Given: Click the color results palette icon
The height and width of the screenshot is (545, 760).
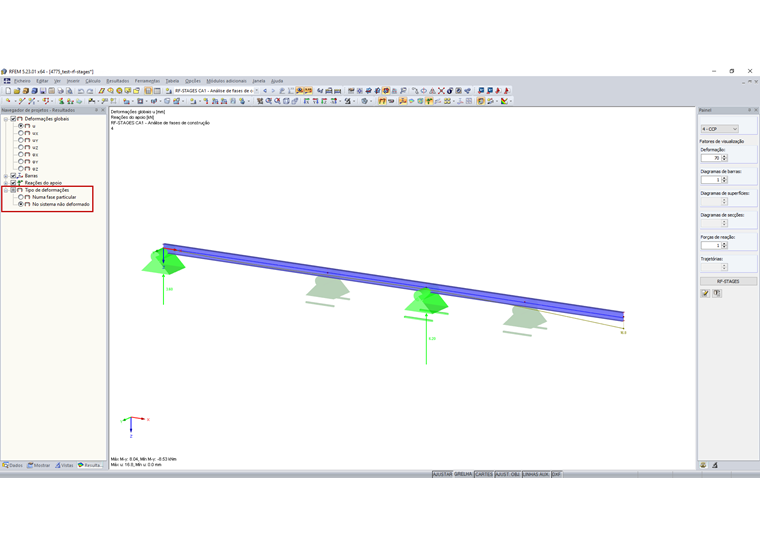Looking at the screenshot, I should (505, 101).
